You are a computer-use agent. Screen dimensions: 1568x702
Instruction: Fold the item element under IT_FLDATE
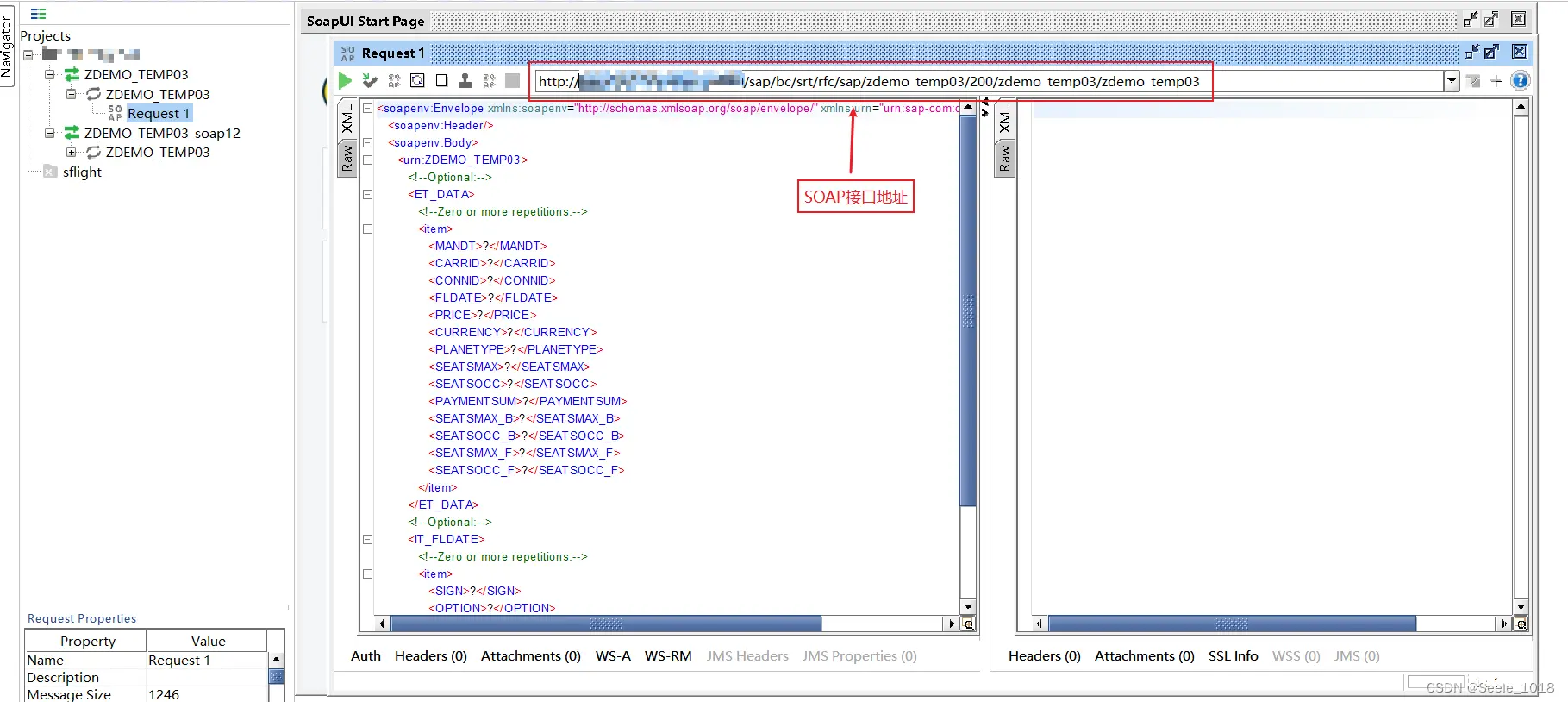367,574
